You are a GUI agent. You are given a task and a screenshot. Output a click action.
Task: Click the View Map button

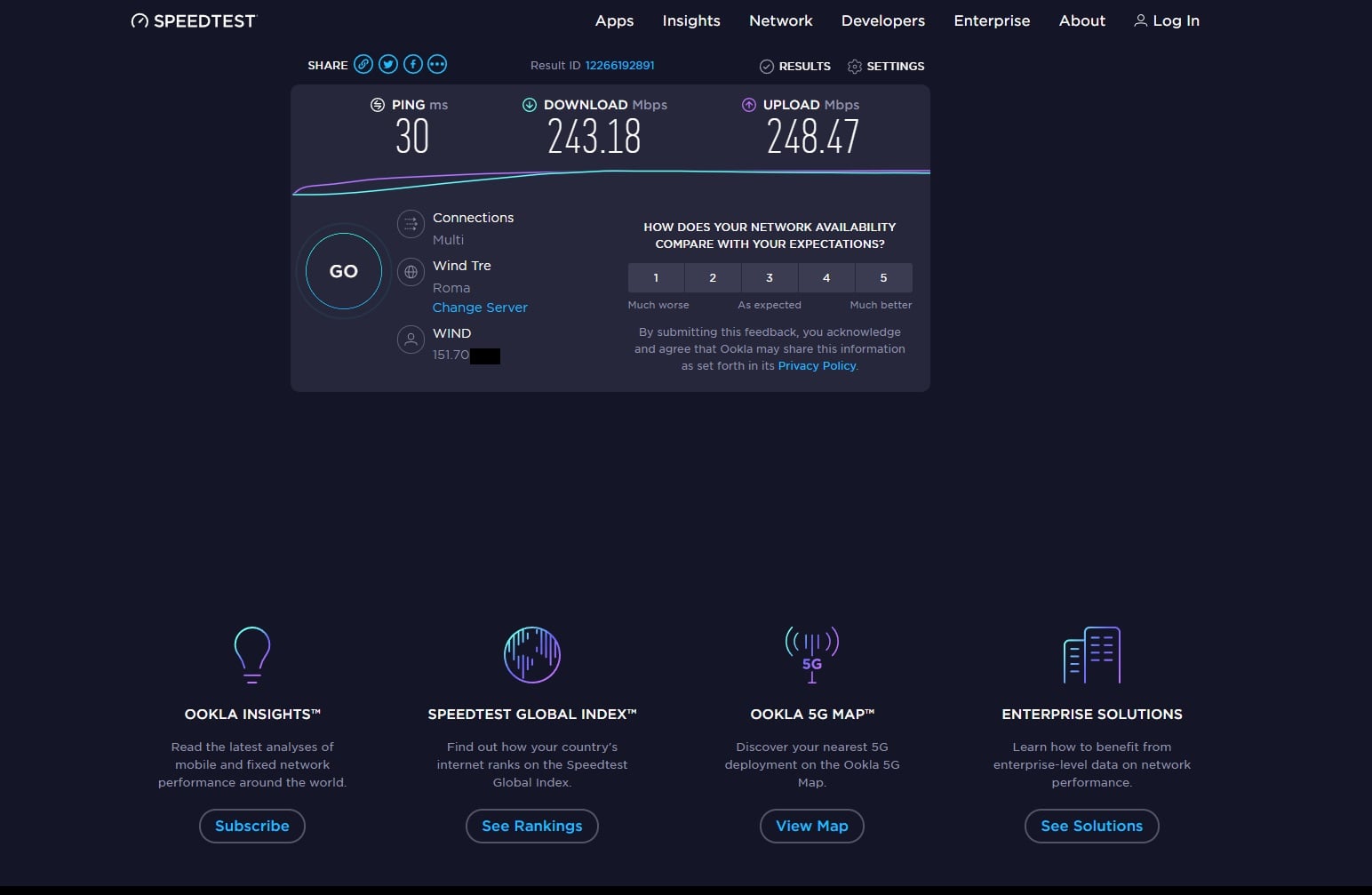812,826
